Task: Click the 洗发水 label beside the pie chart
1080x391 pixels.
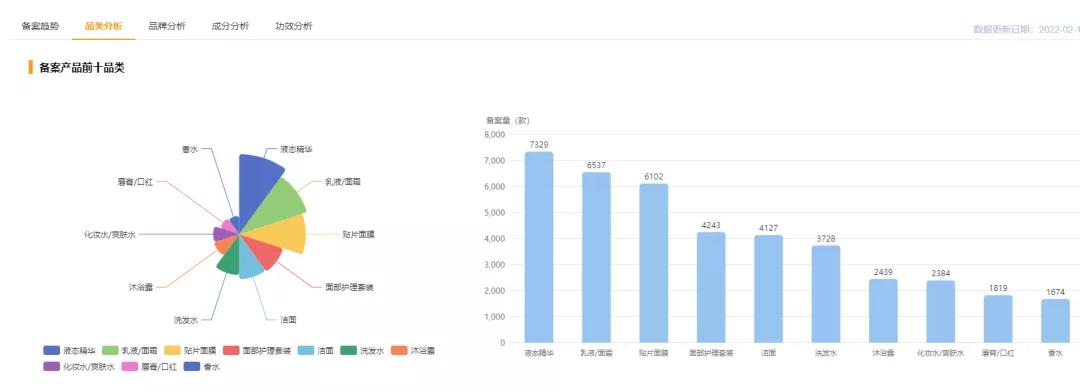Action: click(186, 320)
